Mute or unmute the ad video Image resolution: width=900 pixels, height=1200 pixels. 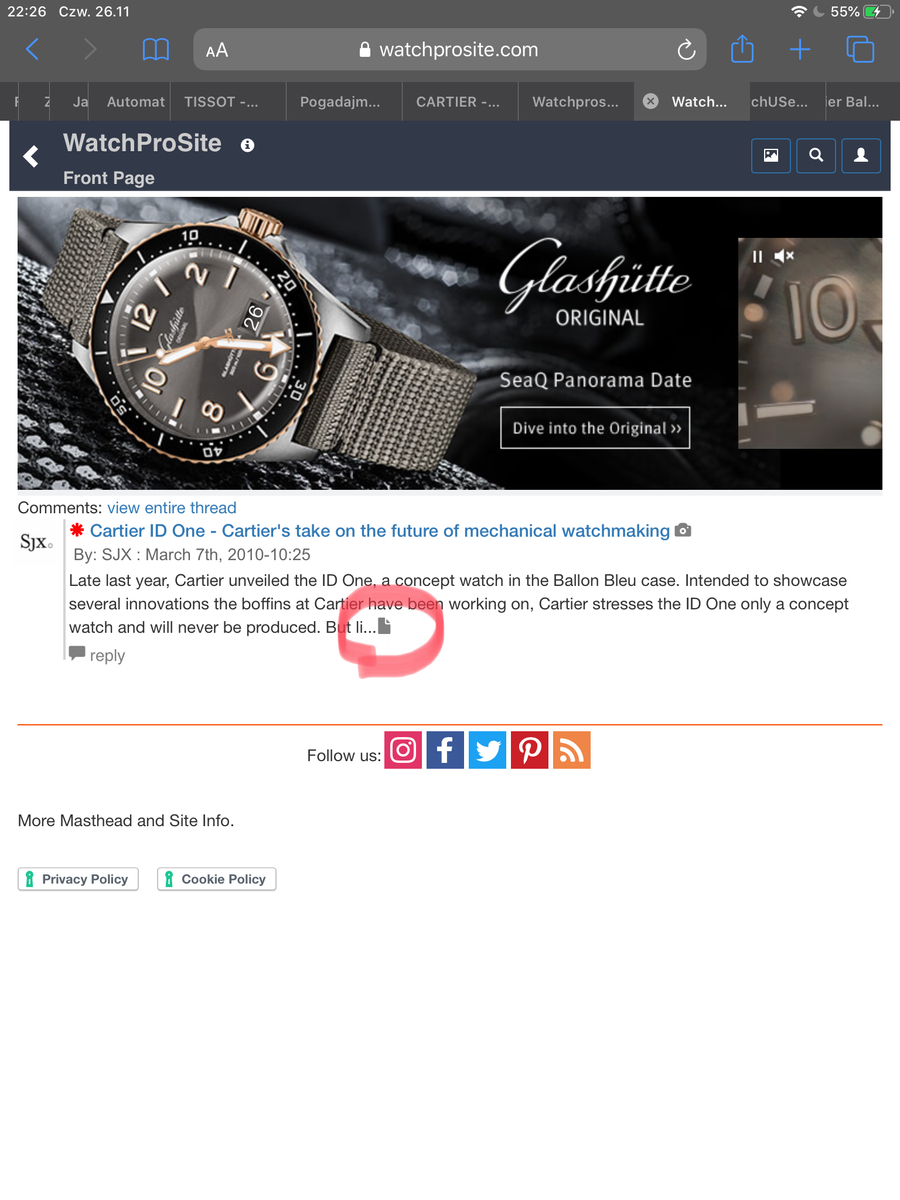point(784,256)
